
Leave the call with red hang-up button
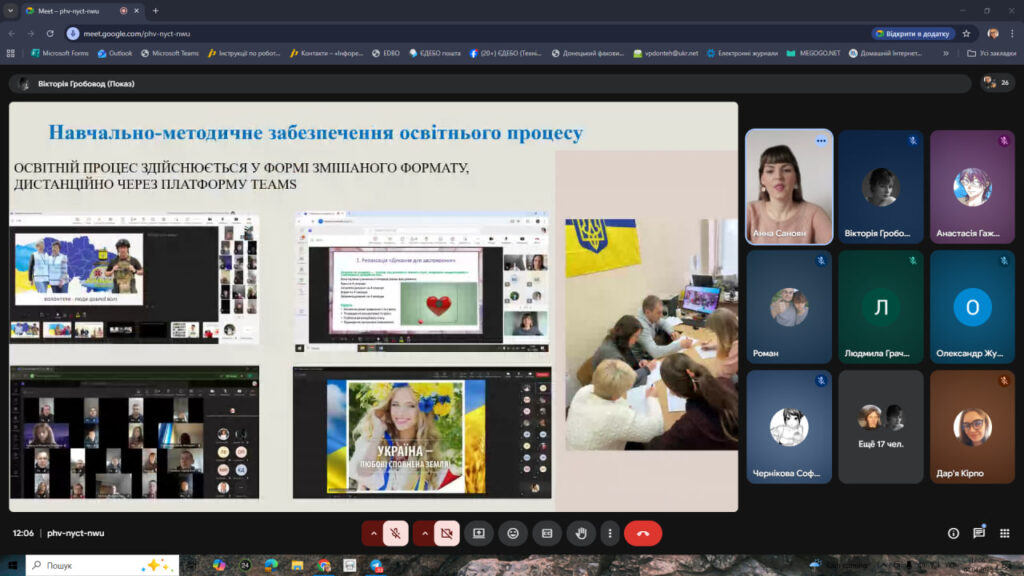643,533
